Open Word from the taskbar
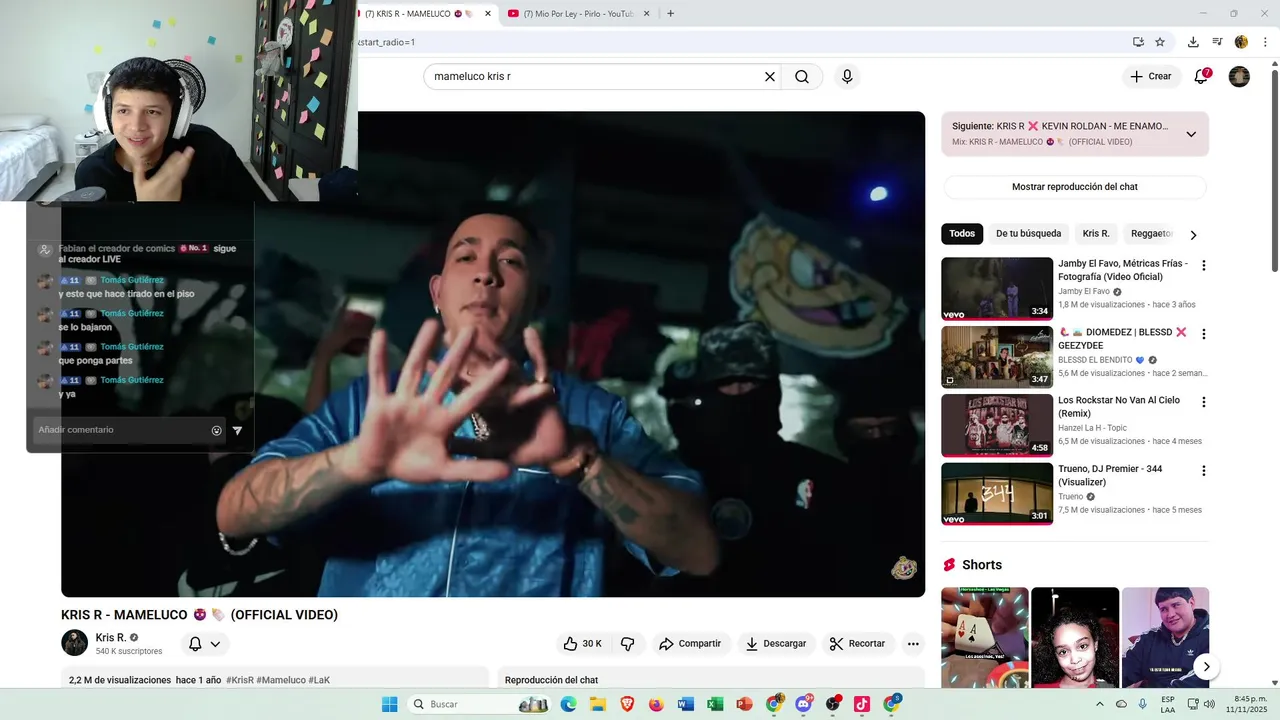Image resolution: width=1280 pixels, height=720 pixels. (685, 704)
